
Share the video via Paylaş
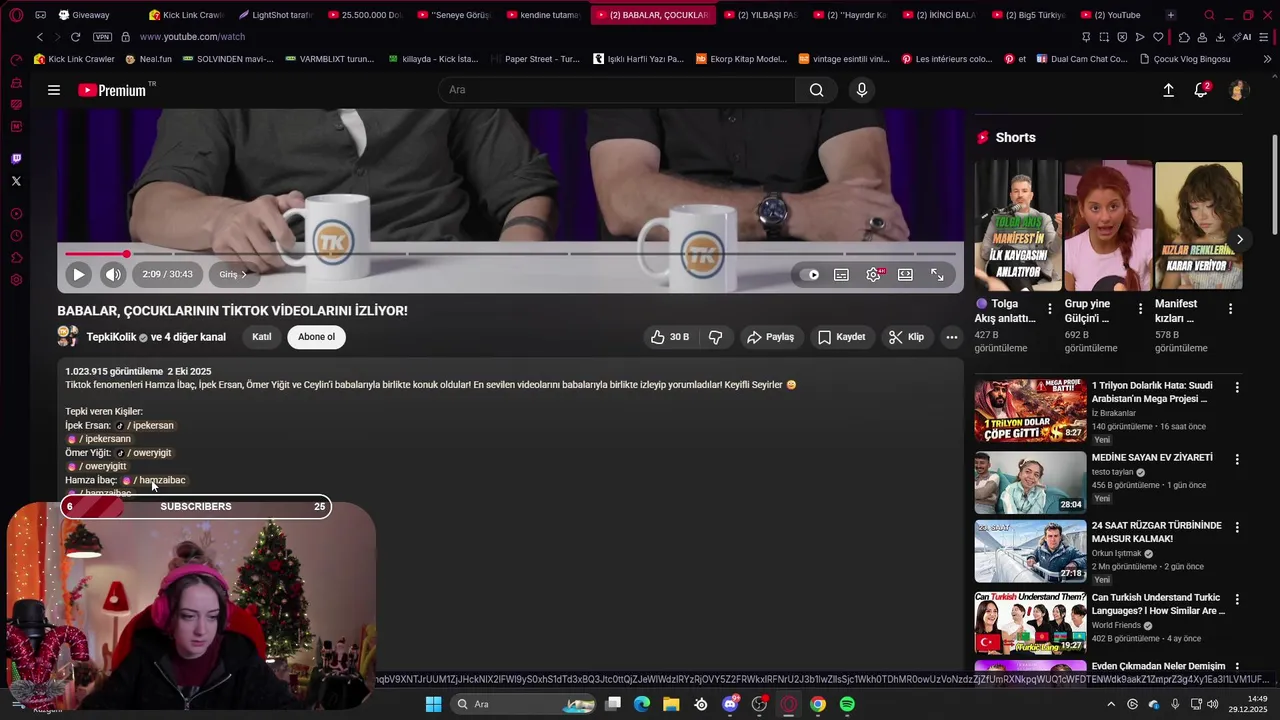pyautogui.click(x=770, y=337)
